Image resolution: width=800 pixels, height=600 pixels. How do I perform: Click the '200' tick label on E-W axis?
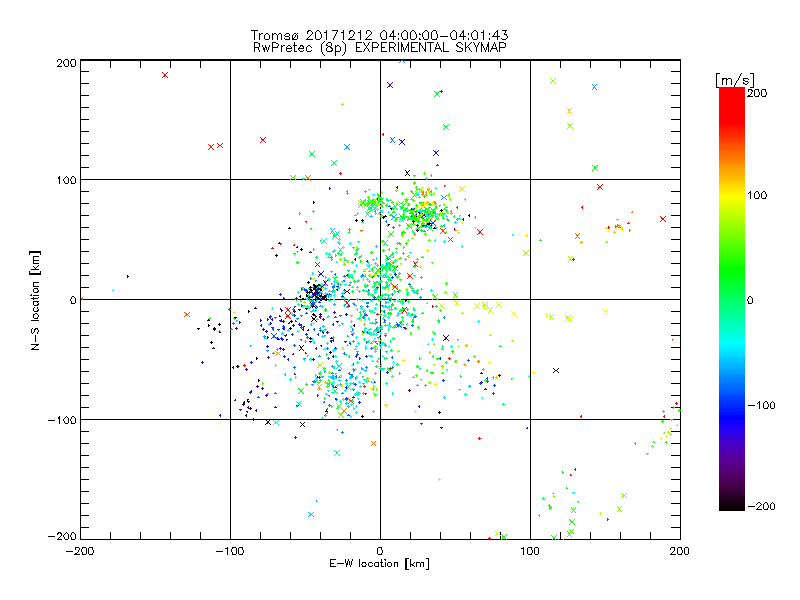(x=680, y=552)
